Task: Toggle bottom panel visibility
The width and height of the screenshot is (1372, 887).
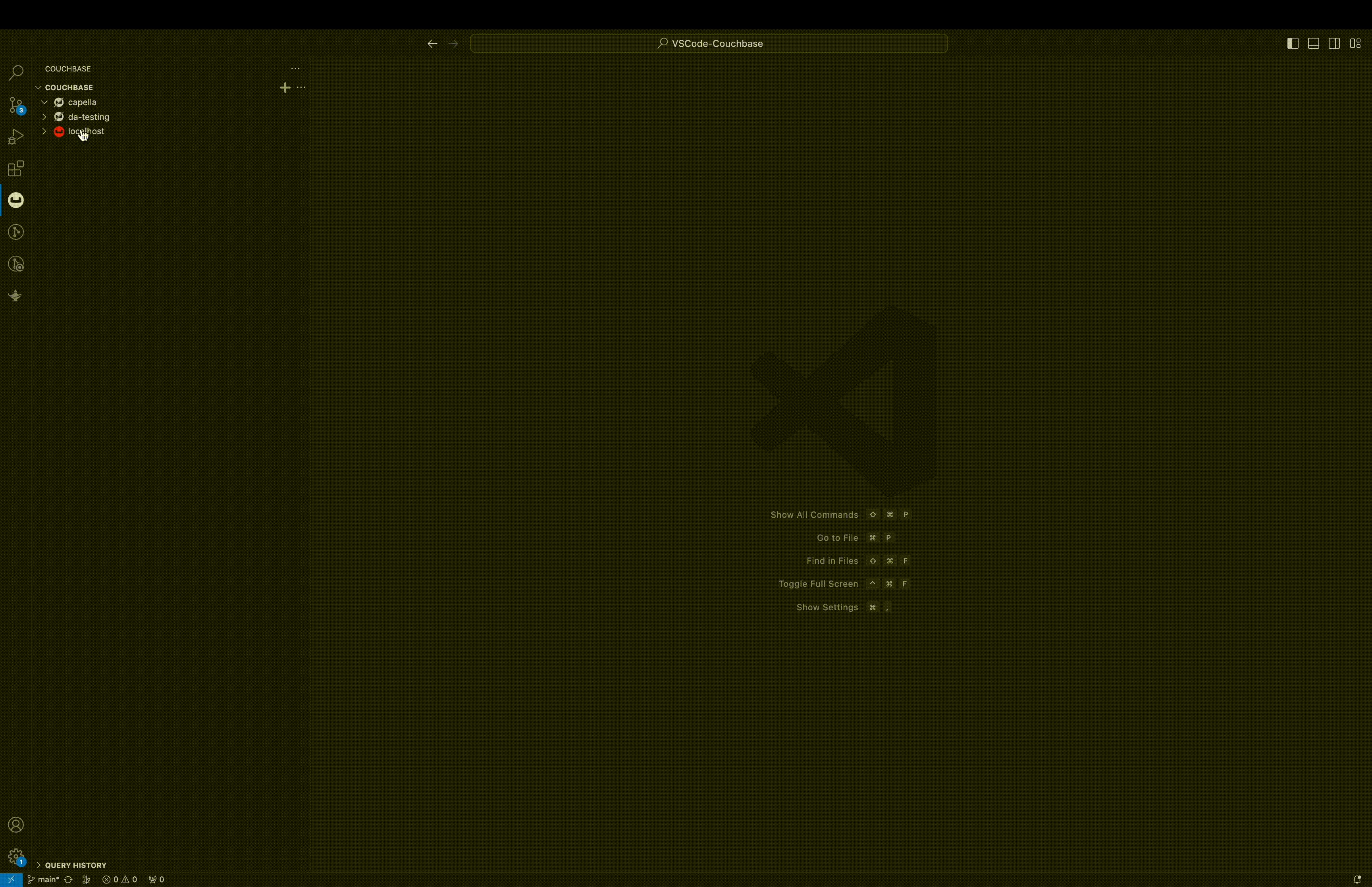Action: point(1313,43)
